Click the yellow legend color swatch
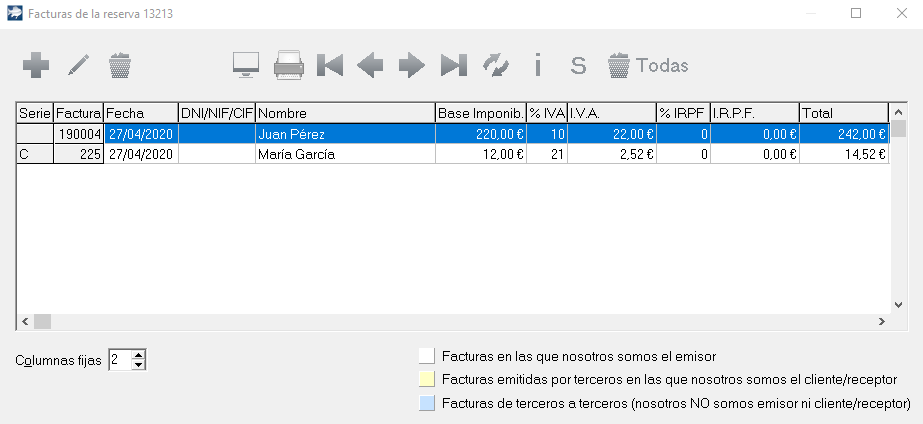This screenshot has width=923, height=424. pos(427,379)
